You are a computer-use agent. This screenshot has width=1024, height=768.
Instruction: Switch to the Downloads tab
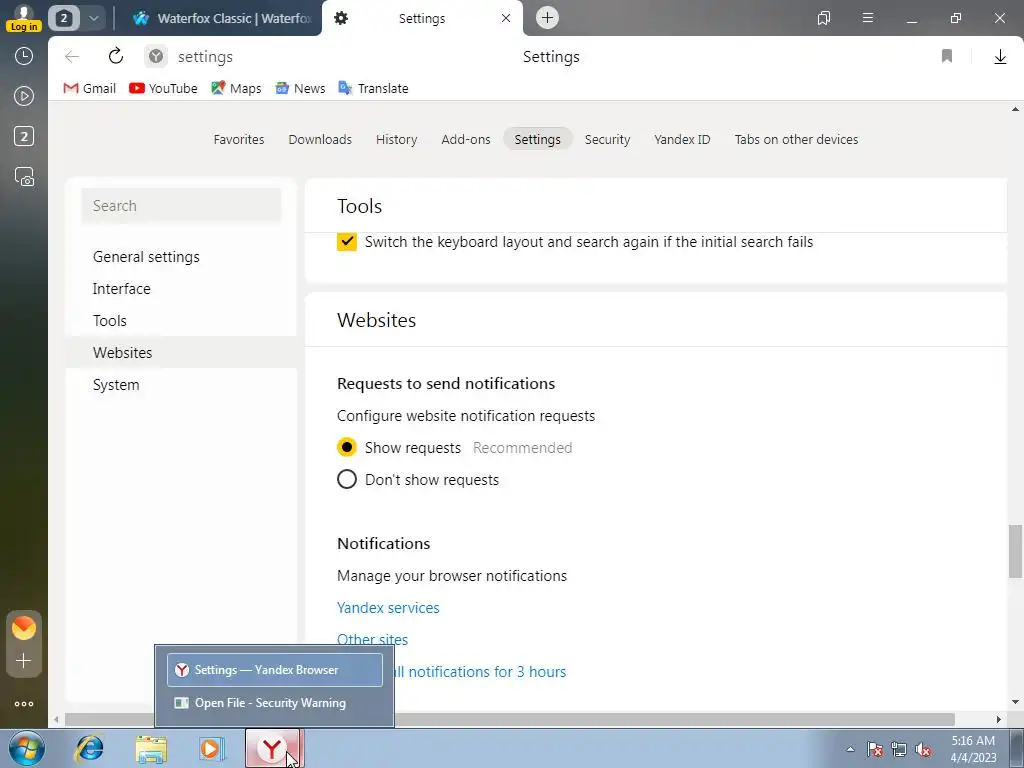click(320, 139)
